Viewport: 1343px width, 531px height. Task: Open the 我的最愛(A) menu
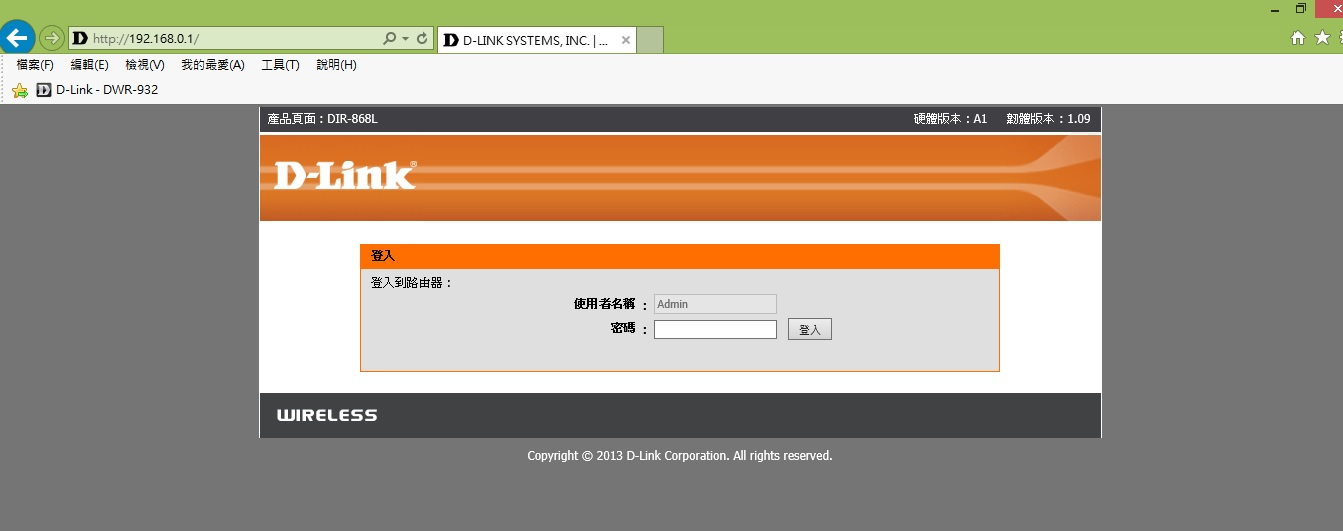pos(212,65)
